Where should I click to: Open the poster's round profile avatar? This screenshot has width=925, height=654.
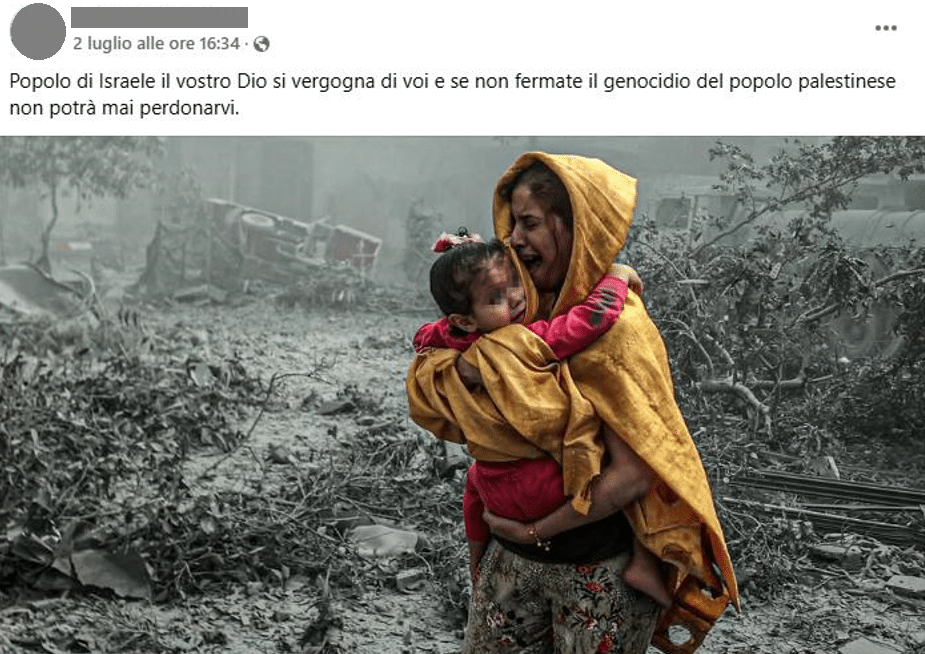tap(38, 31)
